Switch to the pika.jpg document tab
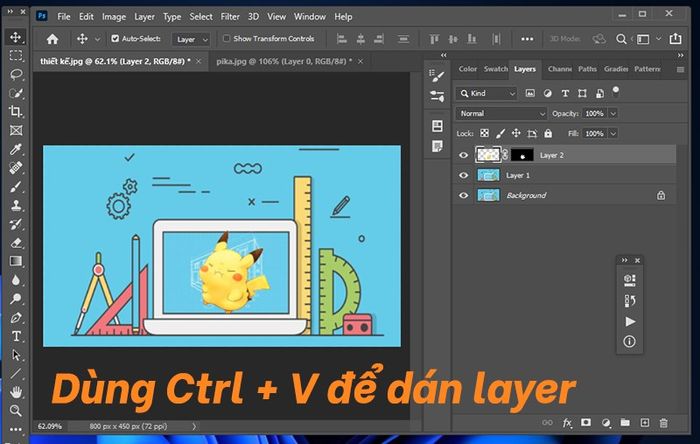Viewport: 700px width, 444px height. point(284,61)
